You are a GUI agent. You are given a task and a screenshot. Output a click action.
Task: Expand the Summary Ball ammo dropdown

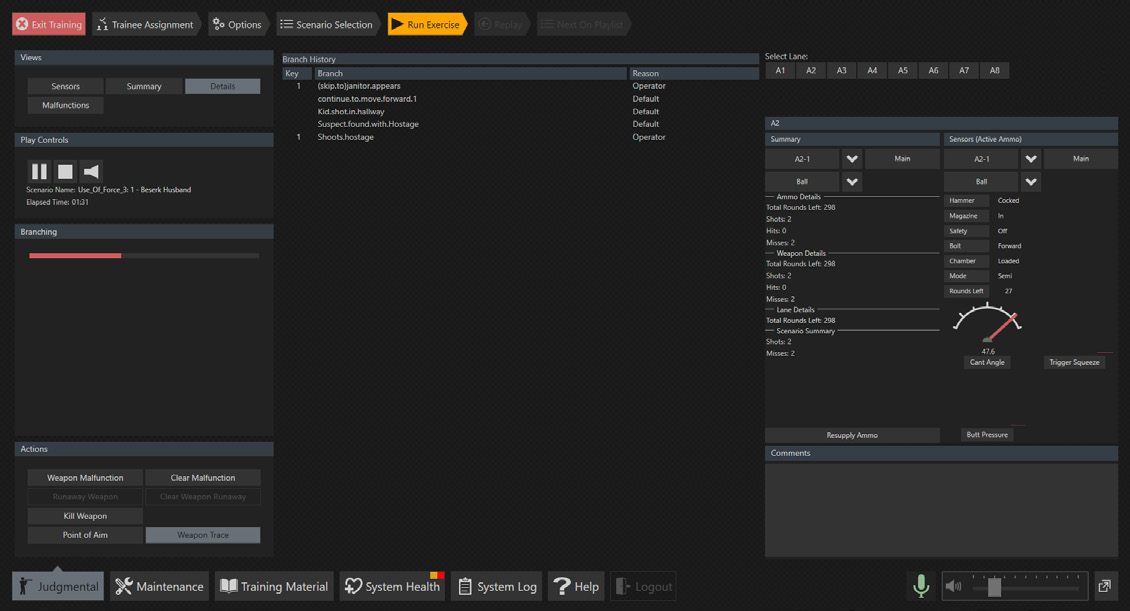pos(852,182)
